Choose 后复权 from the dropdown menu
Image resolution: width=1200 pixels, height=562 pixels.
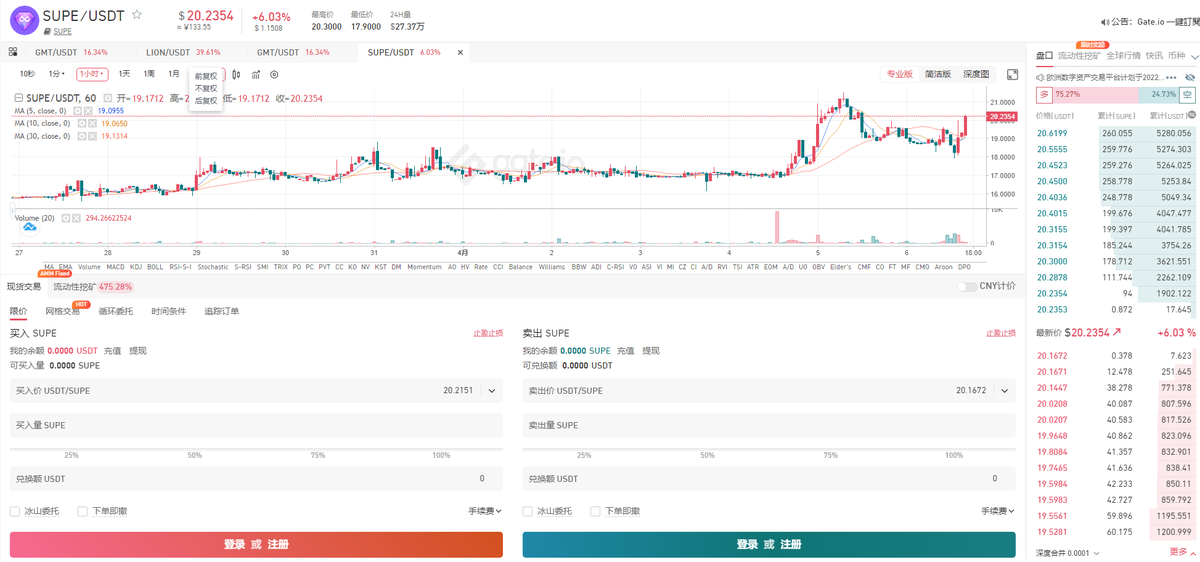click(205, 100)
